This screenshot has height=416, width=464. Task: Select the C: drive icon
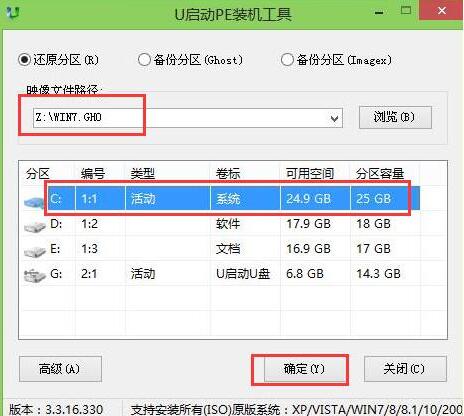pyautogui.click(x=35, y=202)
